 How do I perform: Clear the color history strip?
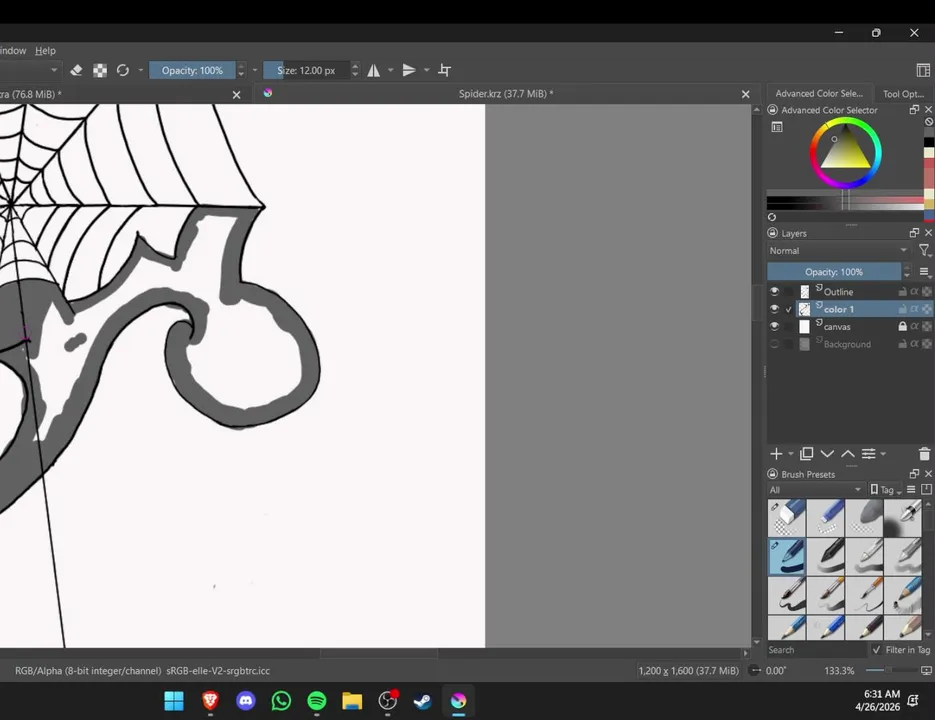point(929,122)
